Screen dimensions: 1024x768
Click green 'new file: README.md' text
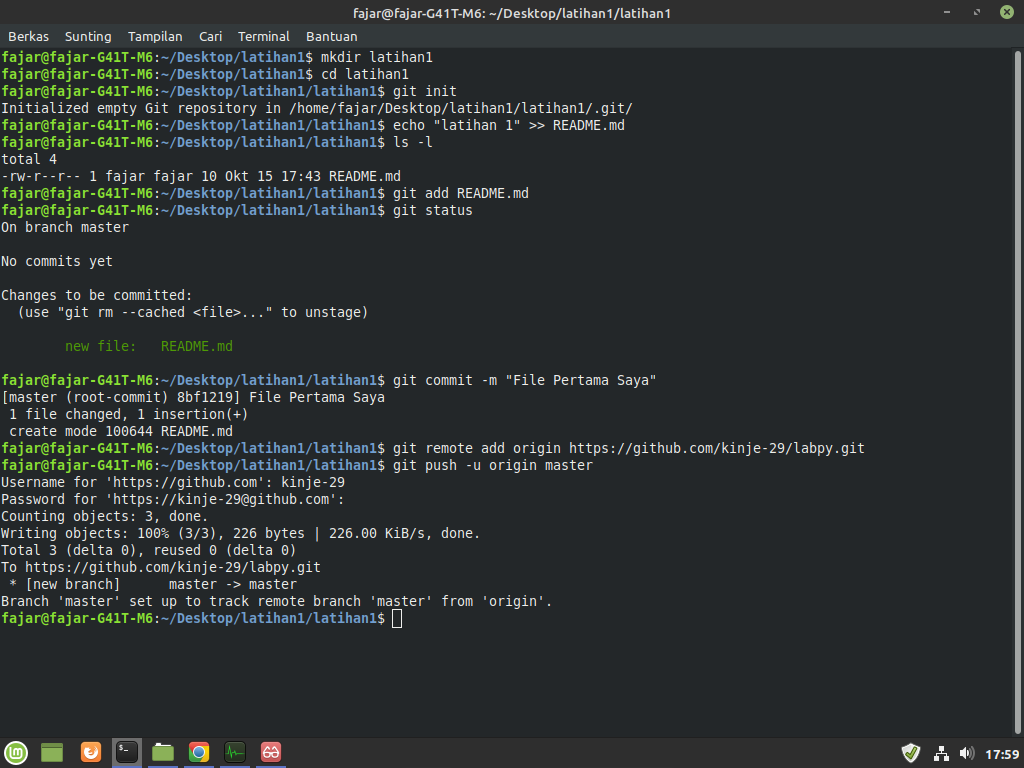tap(148, 346)
